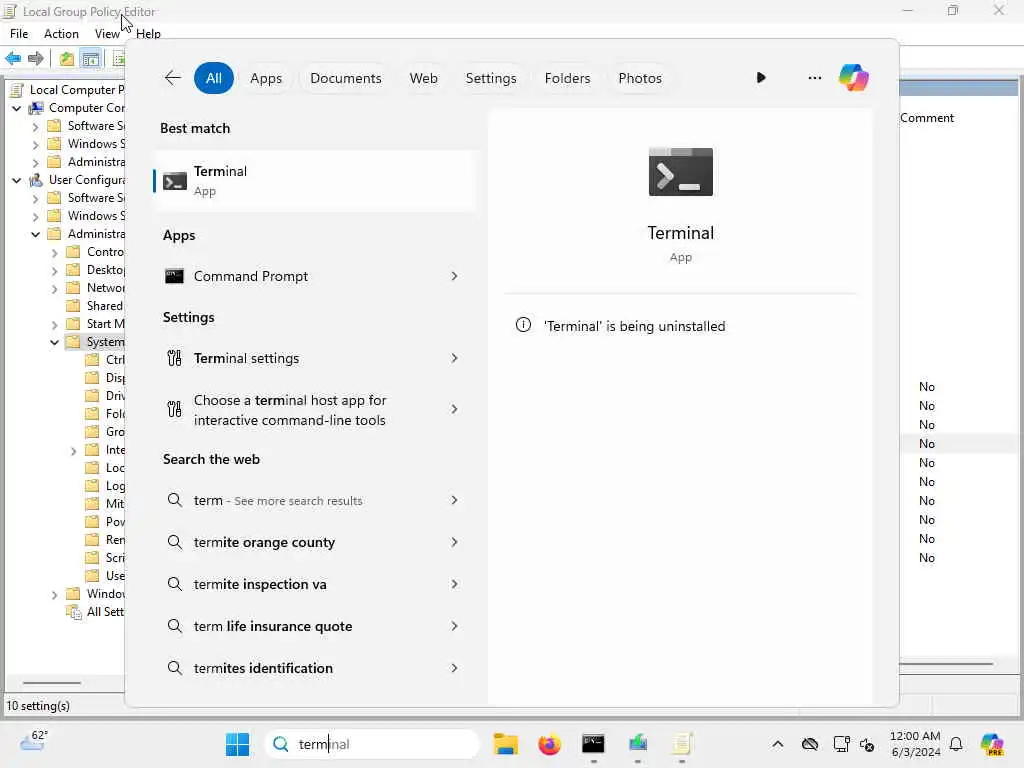The width and height of the screenshot is (1024, 768).
Task: Open the Command Prompt app result
Action: point(315,276)
